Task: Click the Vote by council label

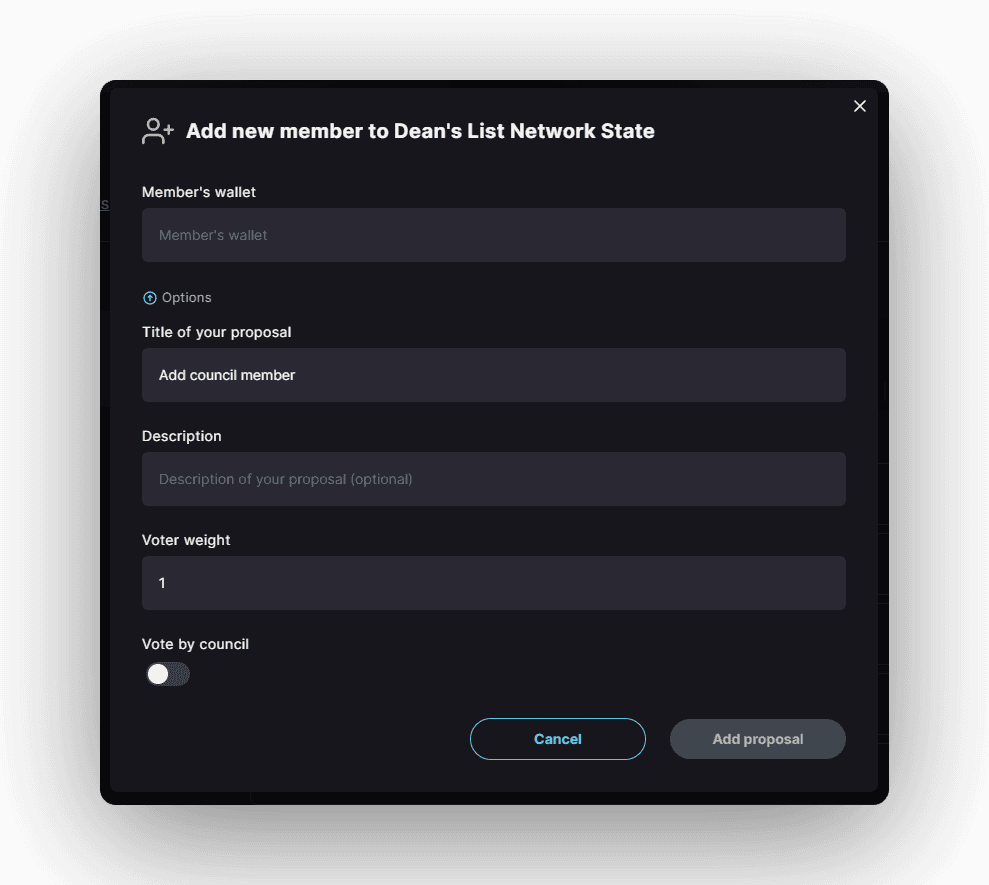Action: (x=195, y=644)
